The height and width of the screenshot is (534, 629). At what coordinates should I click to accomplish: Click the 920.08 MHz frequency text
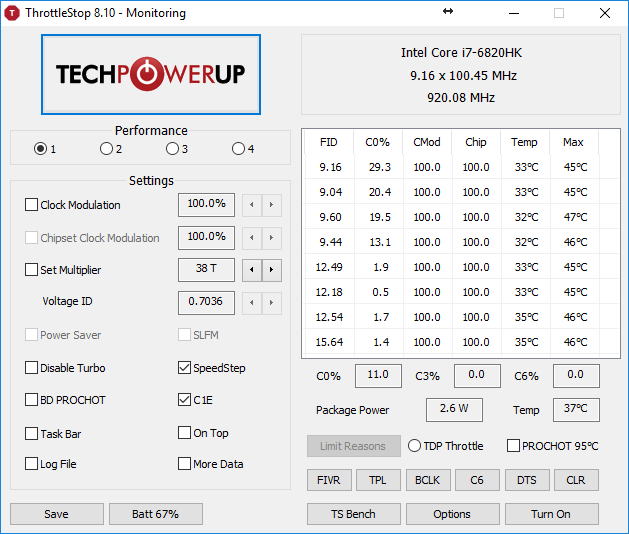[x=461, y=97]
